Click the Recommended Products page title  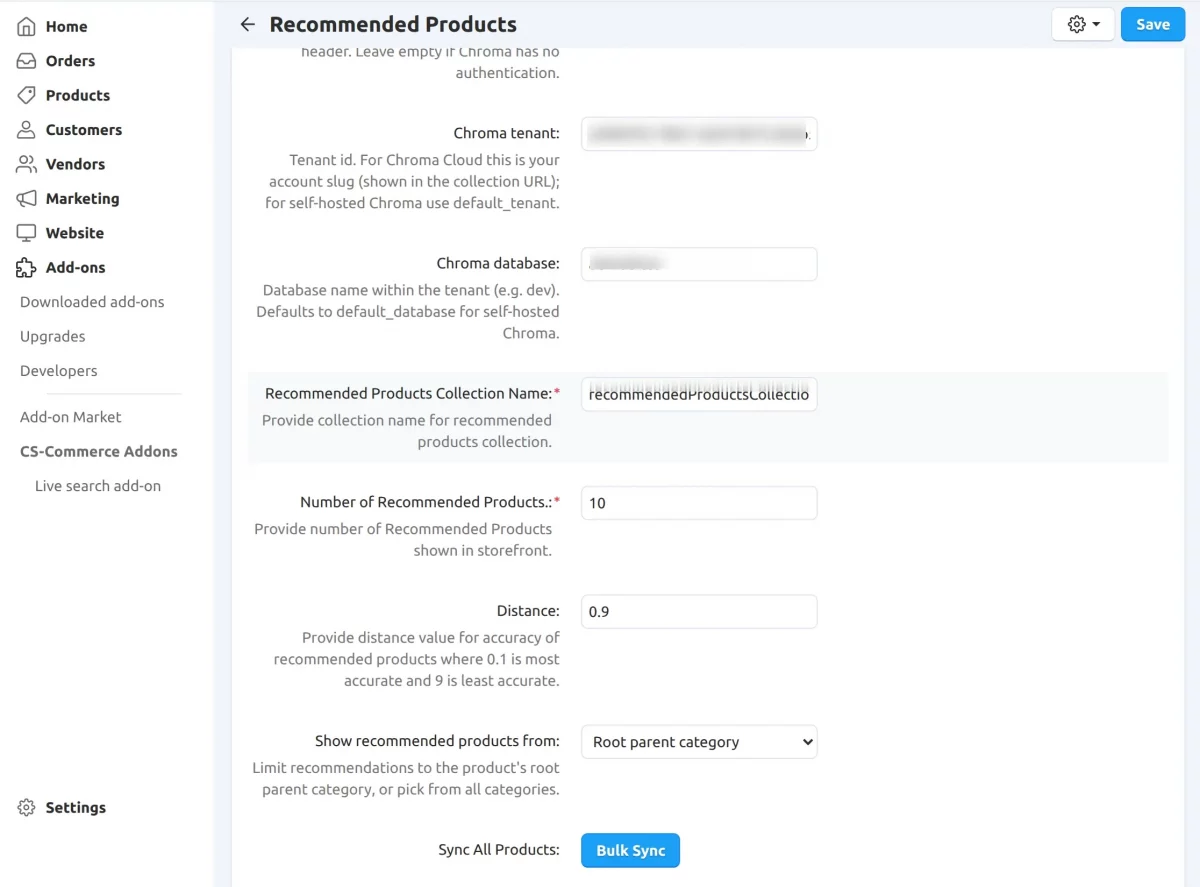pyautogui.click(x=393, y=25)
